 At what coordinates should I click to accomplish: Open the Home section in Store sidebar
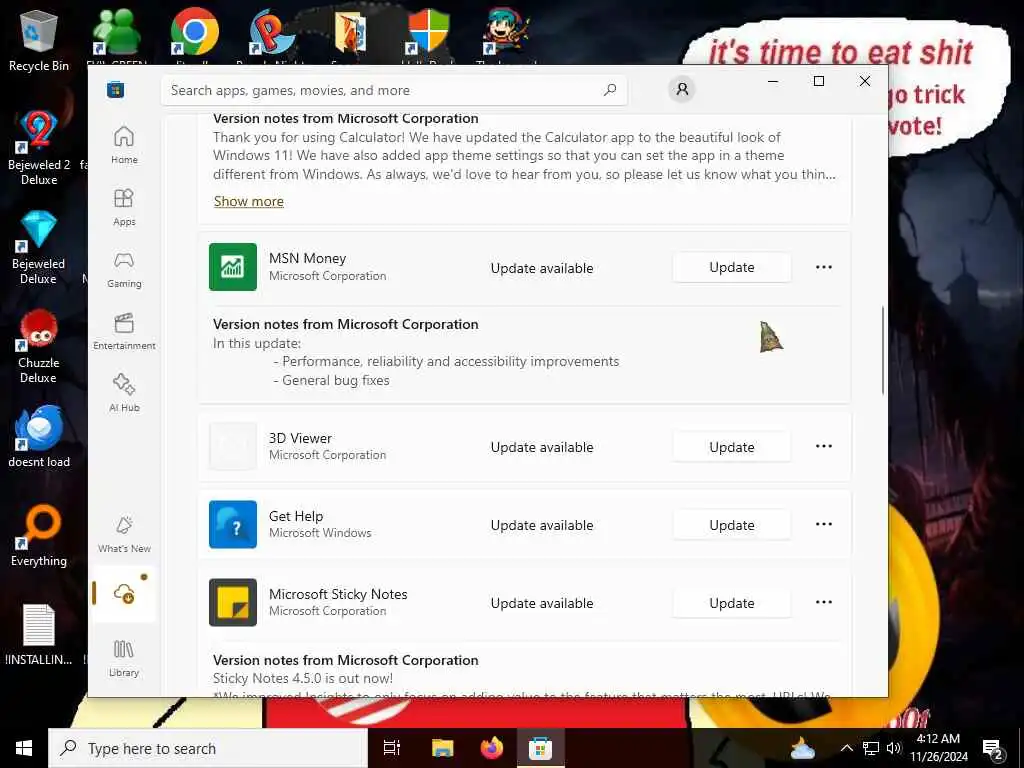point(124,145)
